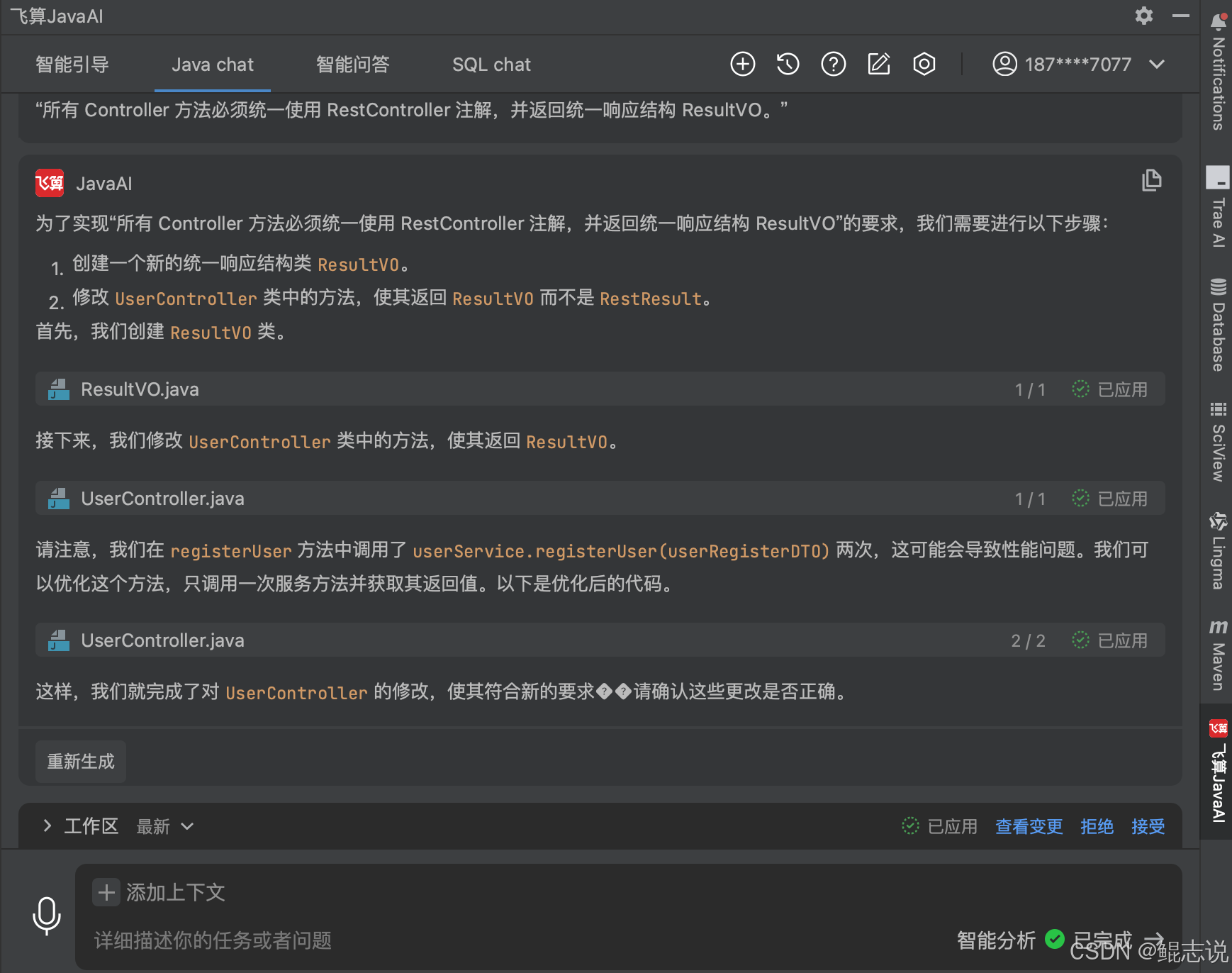Open the hexagon settings icon

(924, 64)
